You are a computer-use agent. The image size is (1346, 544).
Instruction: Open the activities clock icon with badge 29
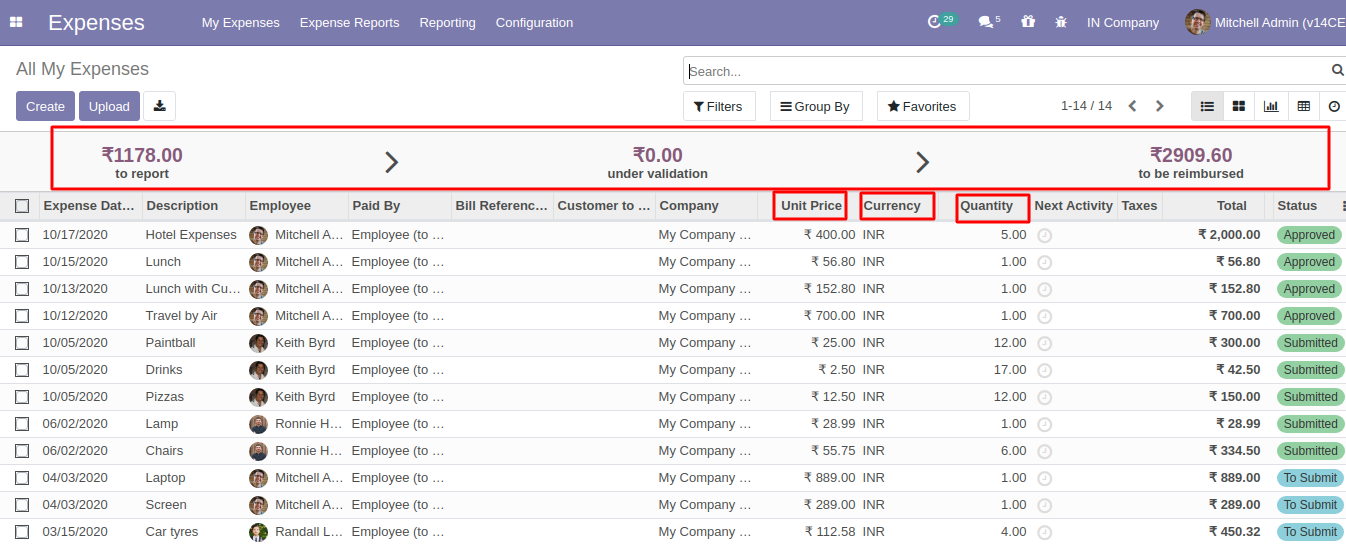pos(941,21)
